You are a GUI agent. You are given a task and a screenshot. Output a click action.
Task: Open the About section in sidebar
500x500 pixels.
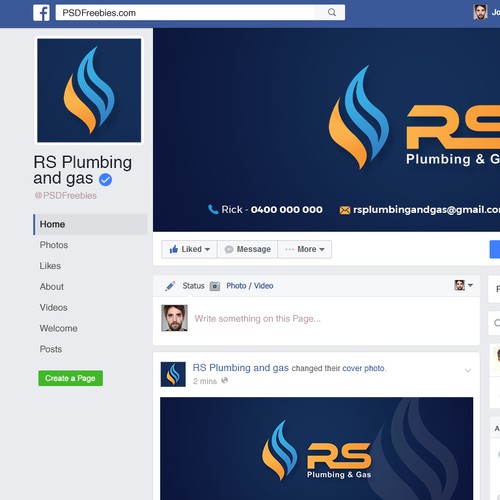(52, 287)
